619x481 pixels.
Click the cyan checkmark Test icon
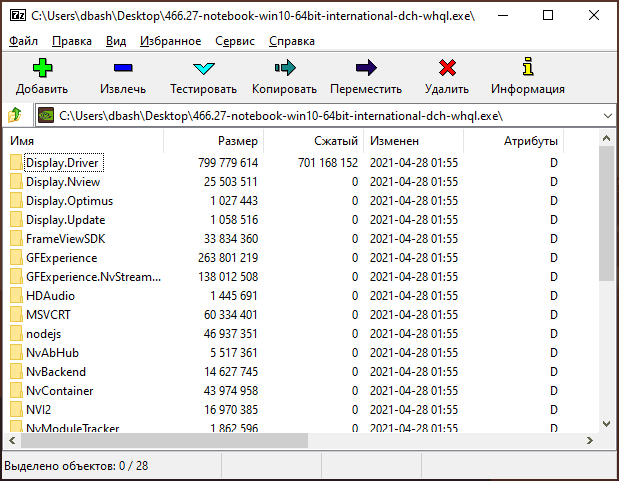click(204, 68)
